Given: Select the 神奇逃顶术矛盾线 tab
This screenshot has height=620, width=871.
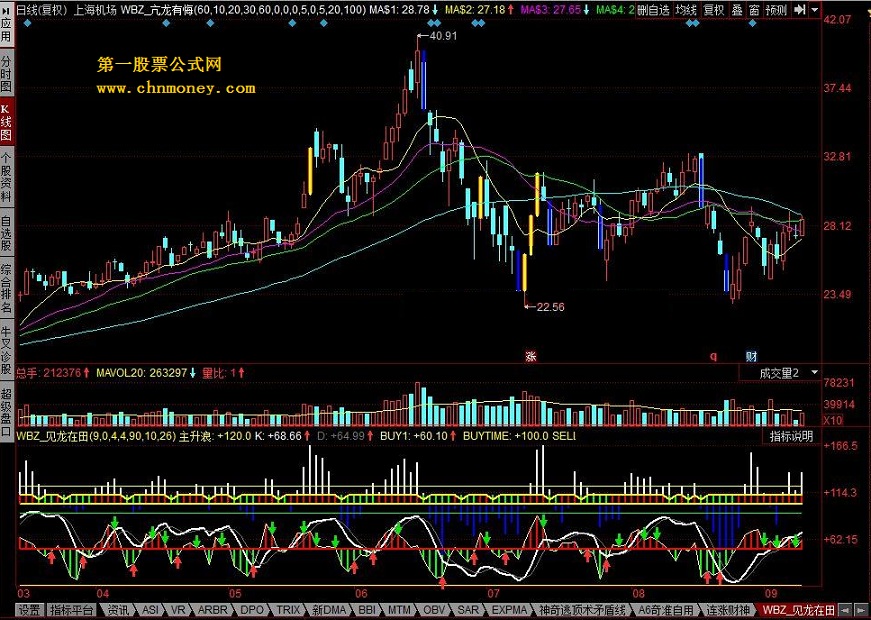Looking at the screenshot, I should pos(582,610).
